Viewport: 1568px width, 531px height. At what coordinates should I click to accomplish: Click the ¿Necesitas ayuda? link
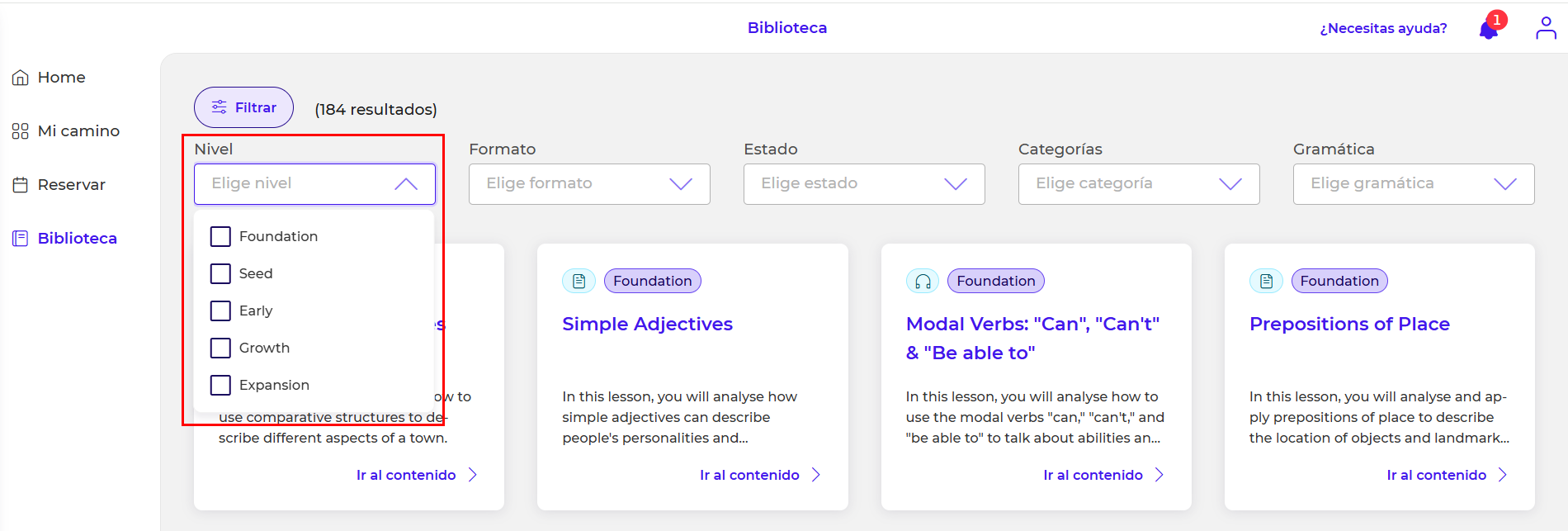pos(1383,29)
